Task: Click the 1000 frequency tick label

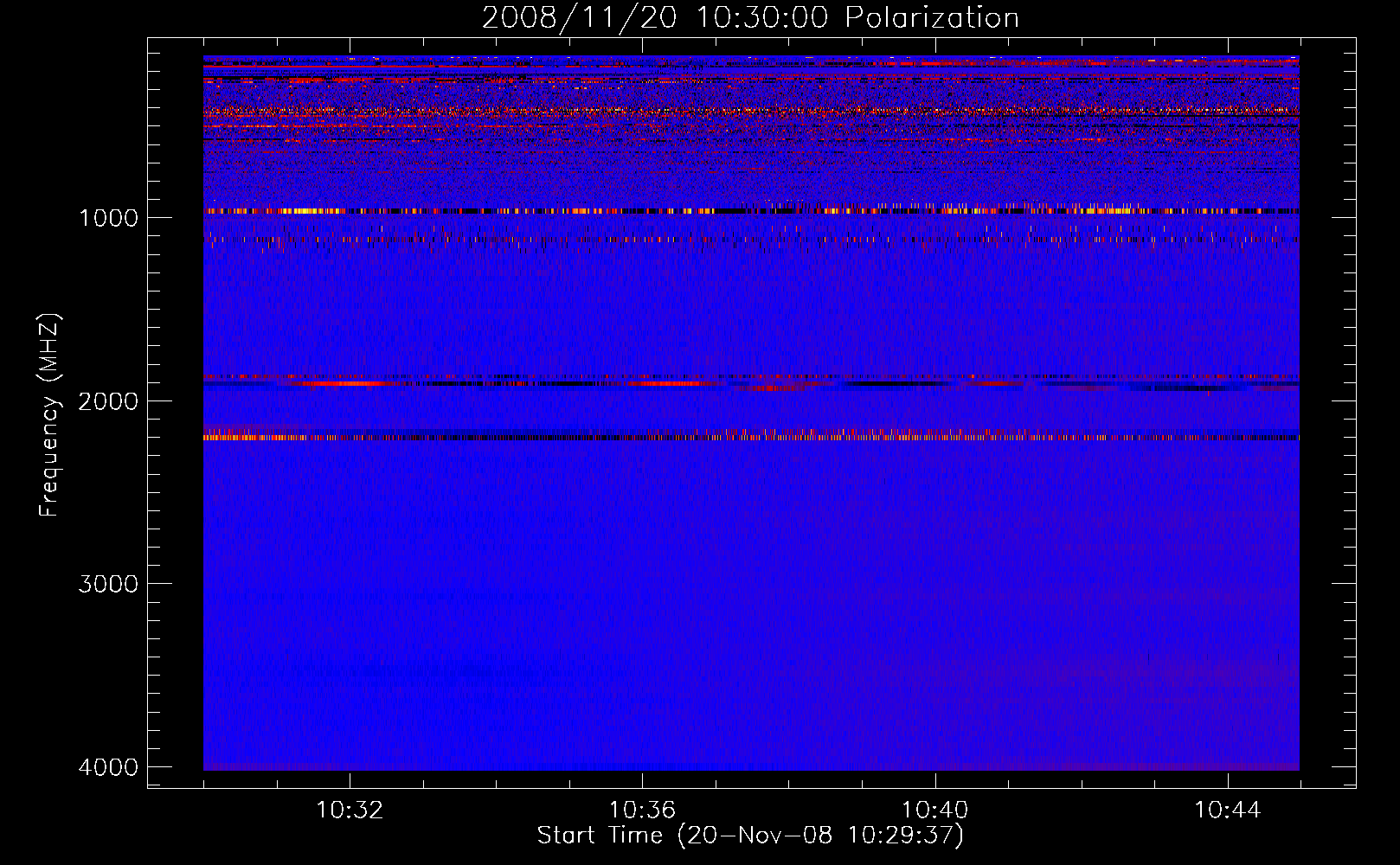Action: pyautogui.click(x=108, y=218)
